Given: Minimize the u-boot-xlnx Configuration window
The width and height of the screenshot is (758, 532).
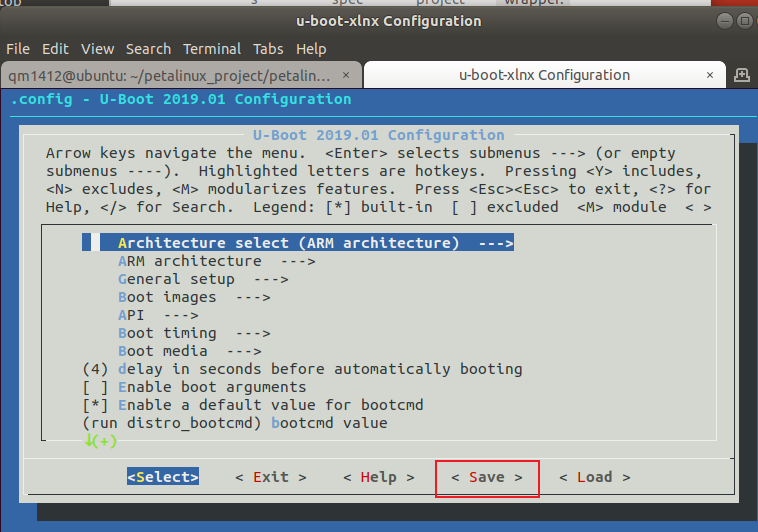Looking at the screenshot, I should pos(725,21).
